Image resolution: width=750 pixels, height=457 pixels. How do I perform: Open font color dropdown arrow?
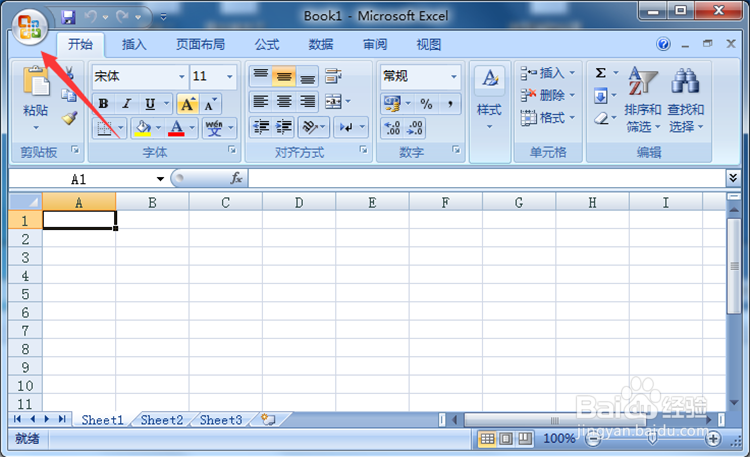click(192, 128)
